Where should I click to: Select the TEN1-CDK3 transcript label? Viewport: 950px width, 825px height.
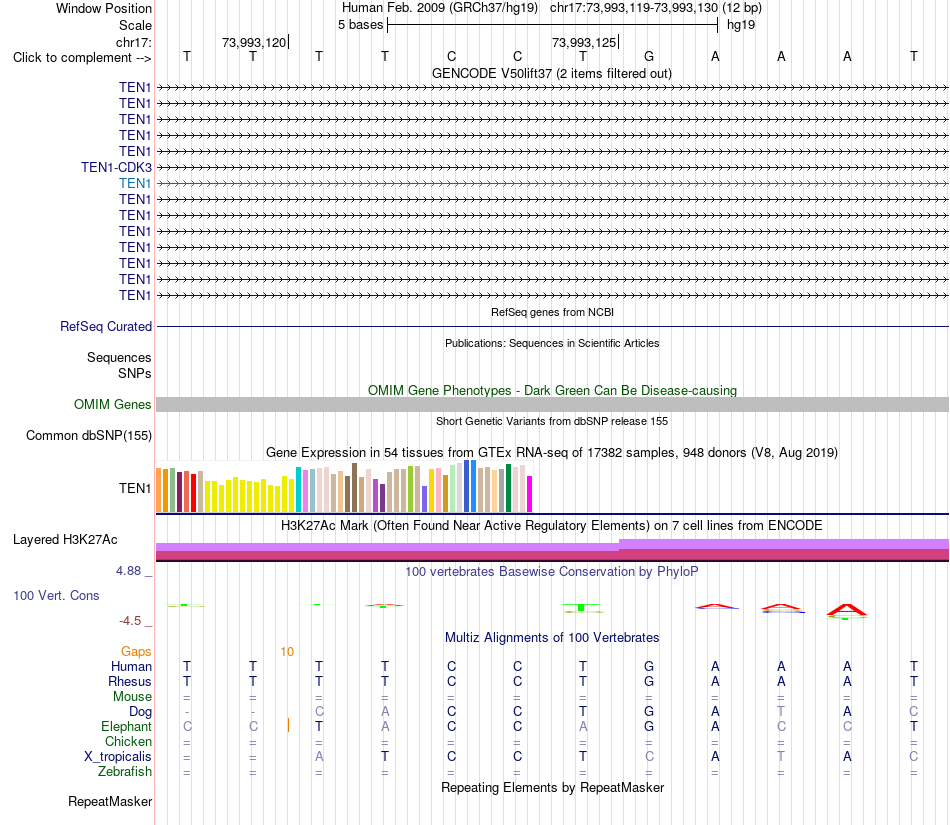pyautogui.click(x=116, y=167)
